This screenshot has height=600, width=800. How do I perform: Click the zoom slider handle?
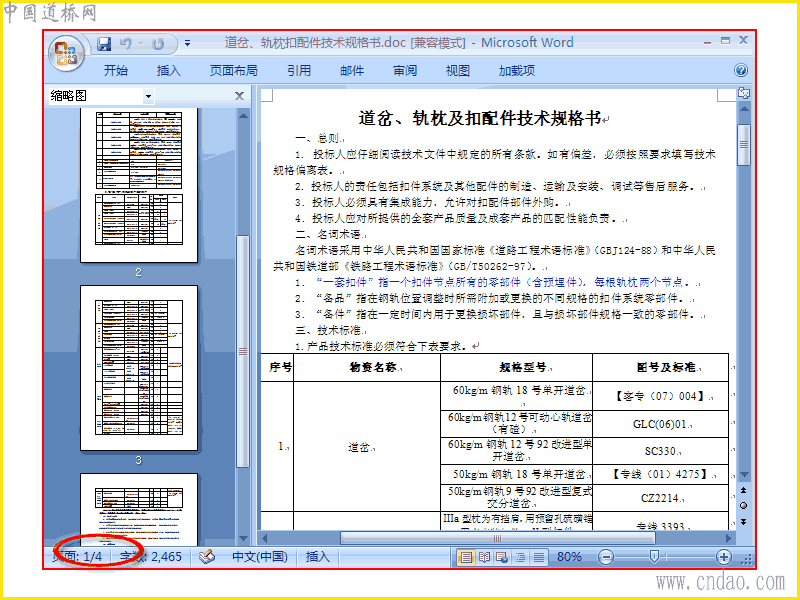pos(654,557)
